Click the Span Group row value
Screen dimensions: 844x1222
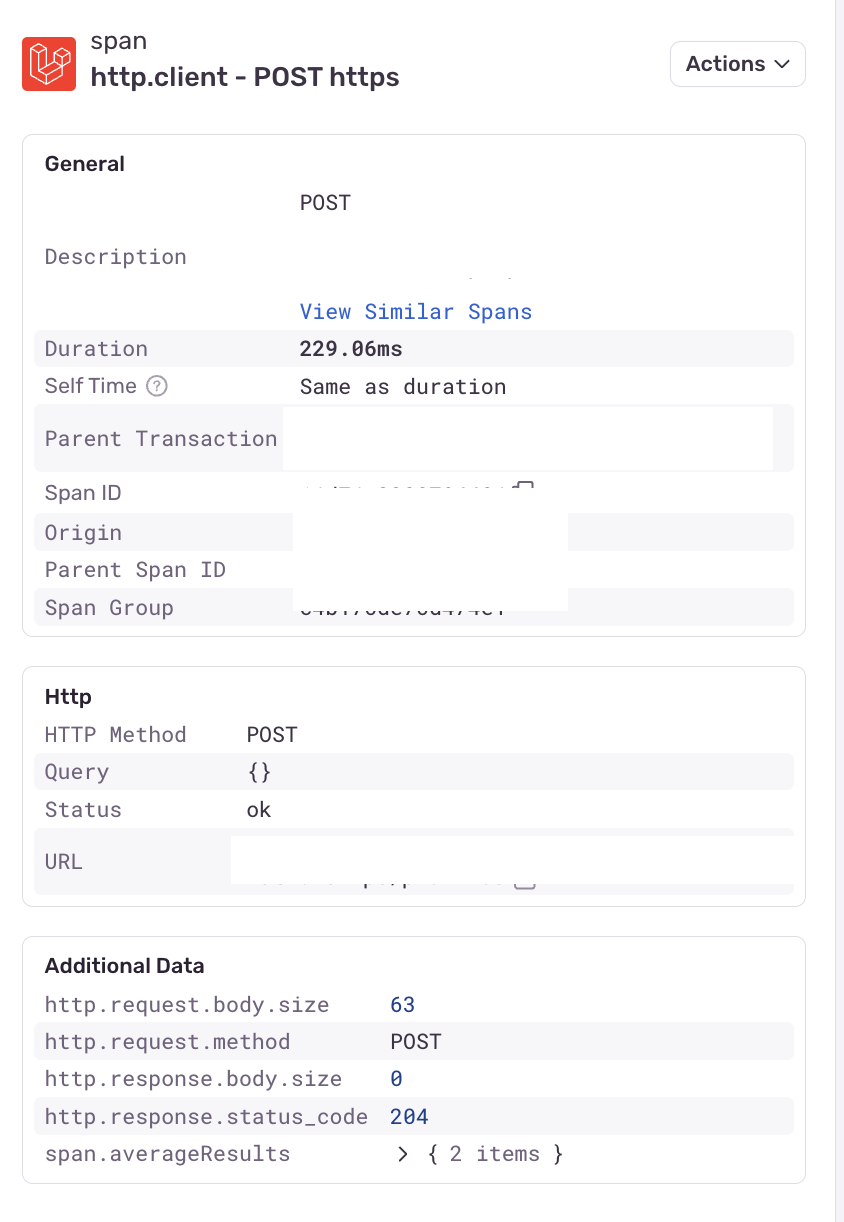[x=400, y=609]
